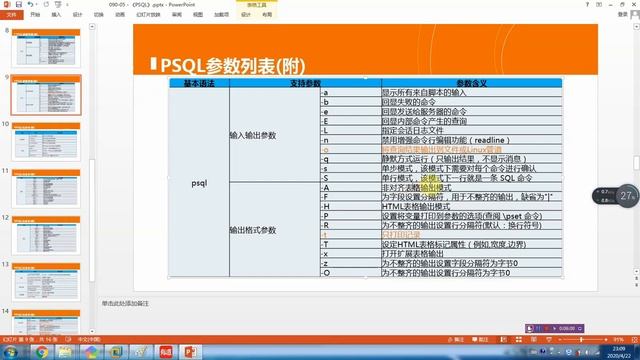
Task: Click the '打开扩展表格输出' cell
Action: (471, 254)
